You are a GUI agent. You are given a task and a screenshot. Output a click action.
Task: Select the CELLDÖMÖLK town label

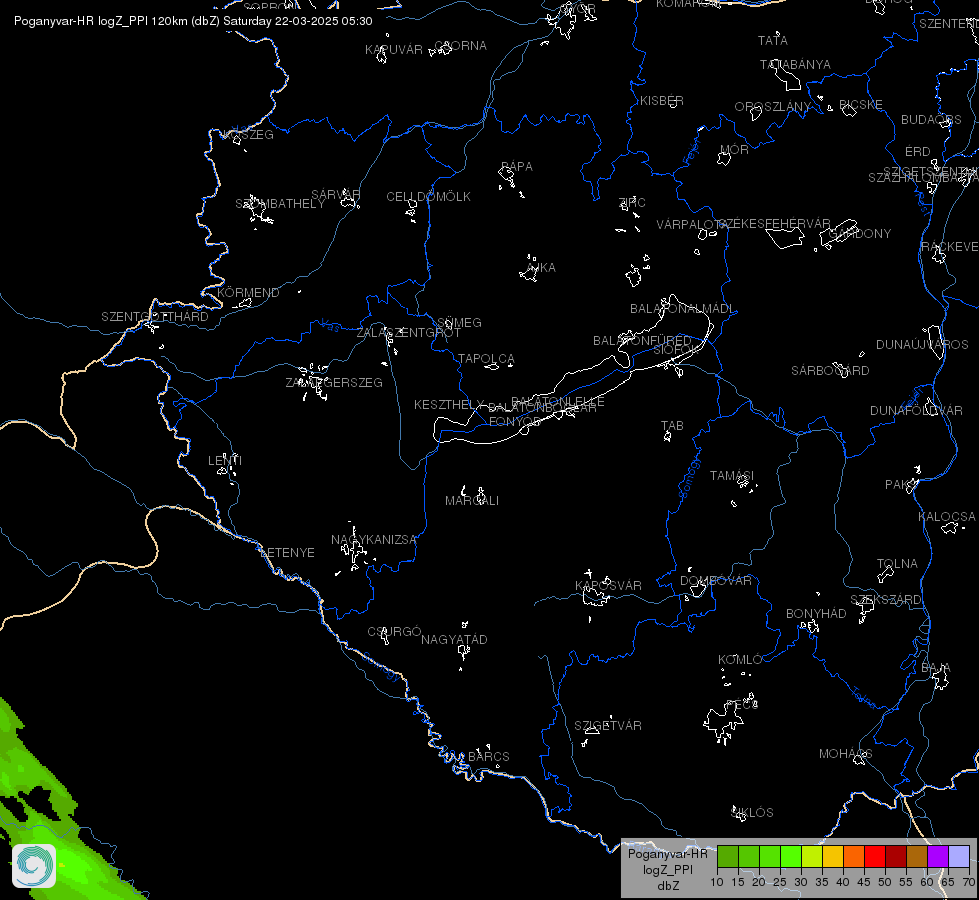point(428,197)
